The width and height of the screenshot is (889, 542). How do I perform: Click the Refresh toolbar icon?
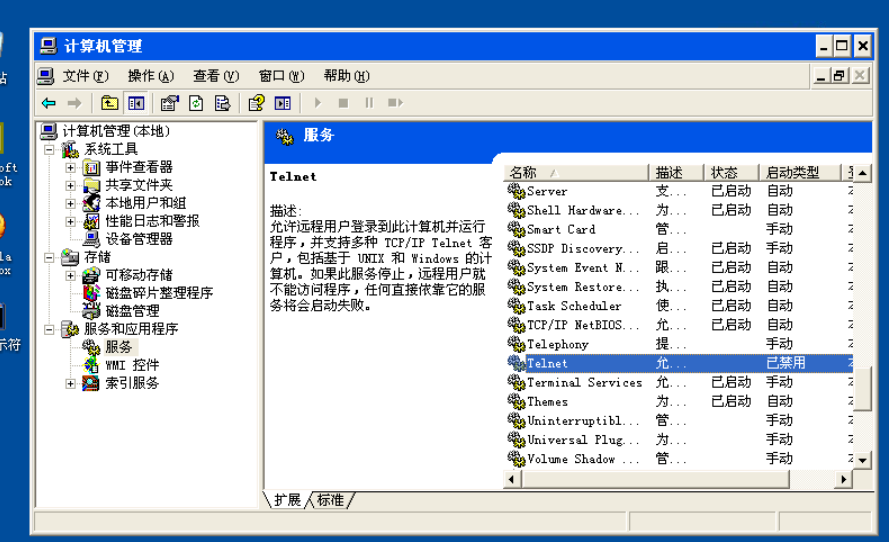click(x=196, y=103)
